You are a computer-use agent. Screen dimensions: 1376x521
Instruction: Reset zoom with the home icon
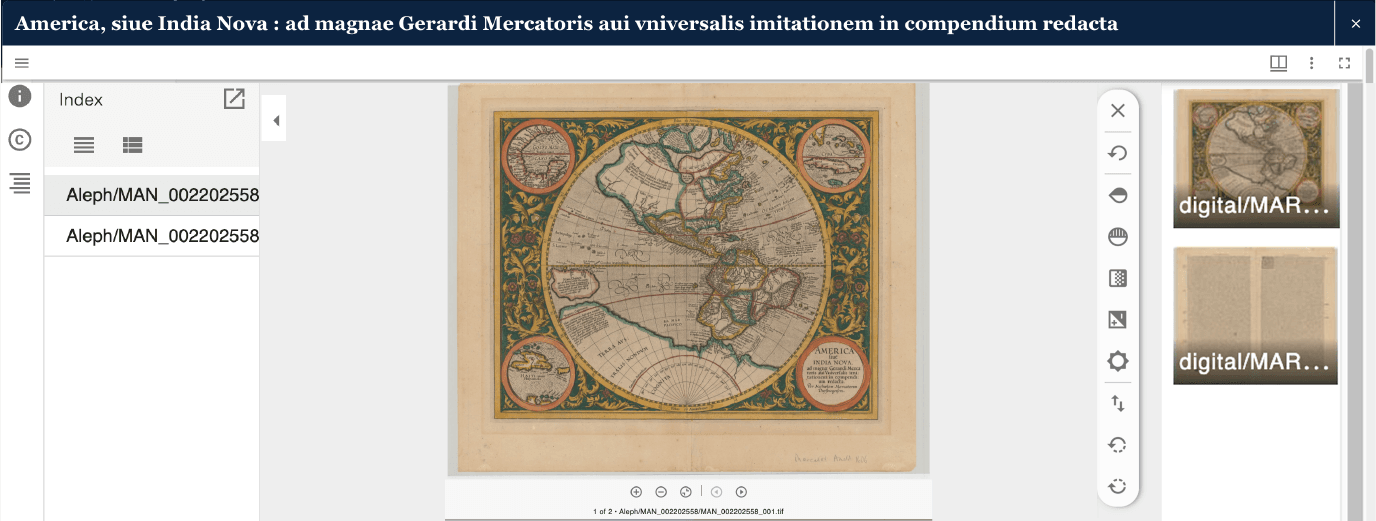686,492
